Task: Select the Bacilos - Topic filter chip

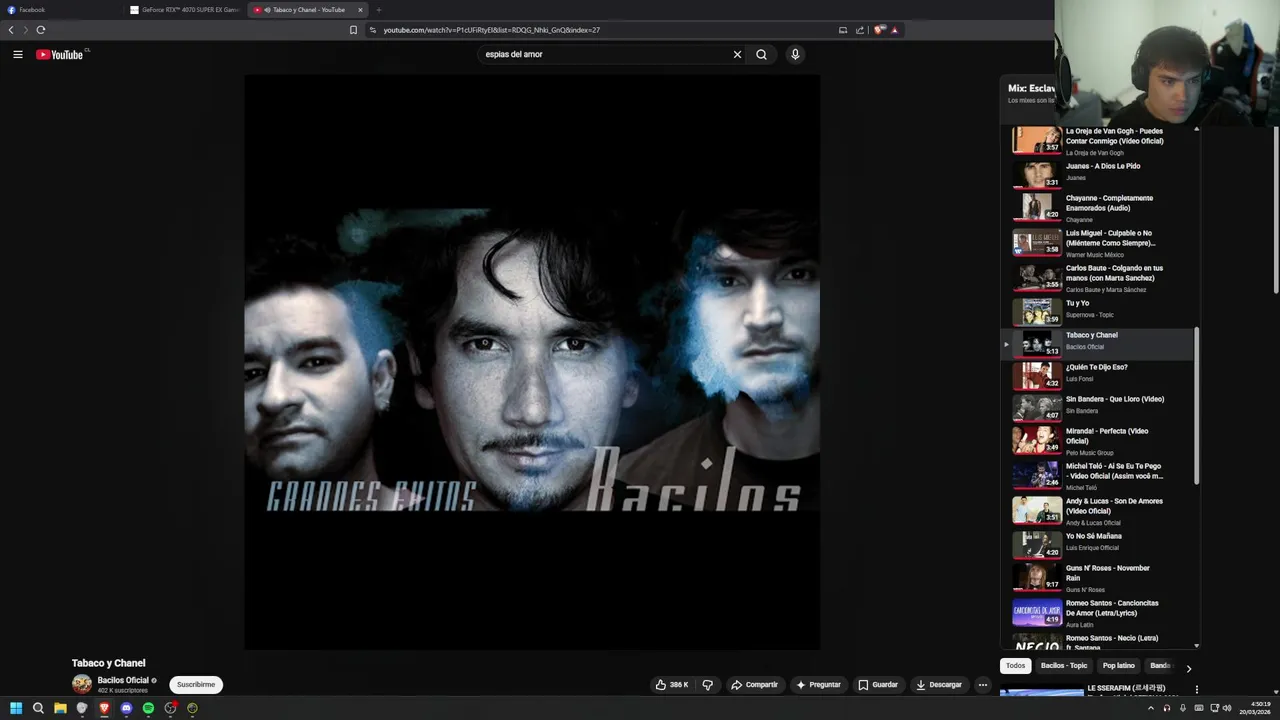Action: pyautogui.click(x=1064, y=666)
